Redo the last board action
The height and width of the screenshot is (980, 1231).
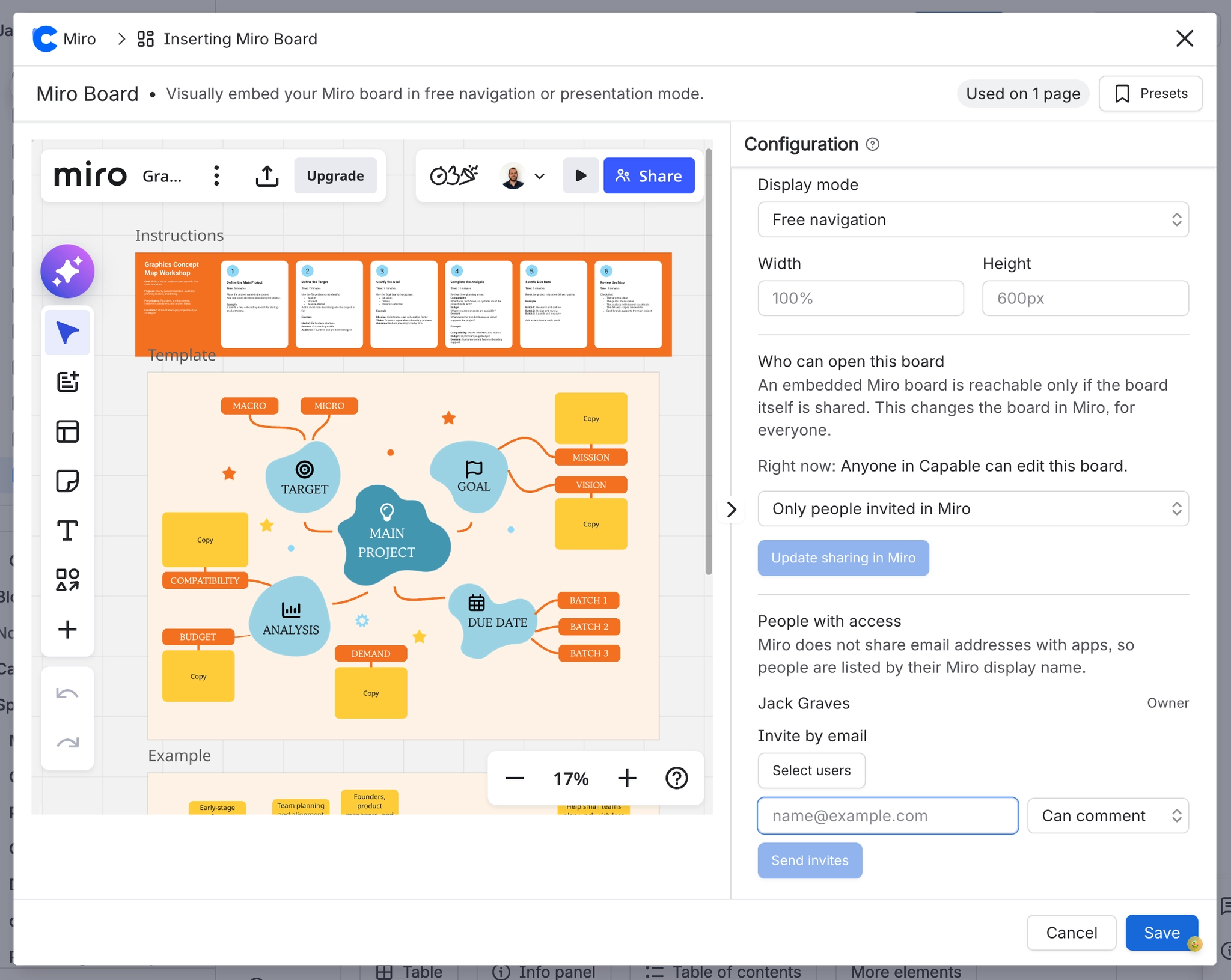[67, 743]
